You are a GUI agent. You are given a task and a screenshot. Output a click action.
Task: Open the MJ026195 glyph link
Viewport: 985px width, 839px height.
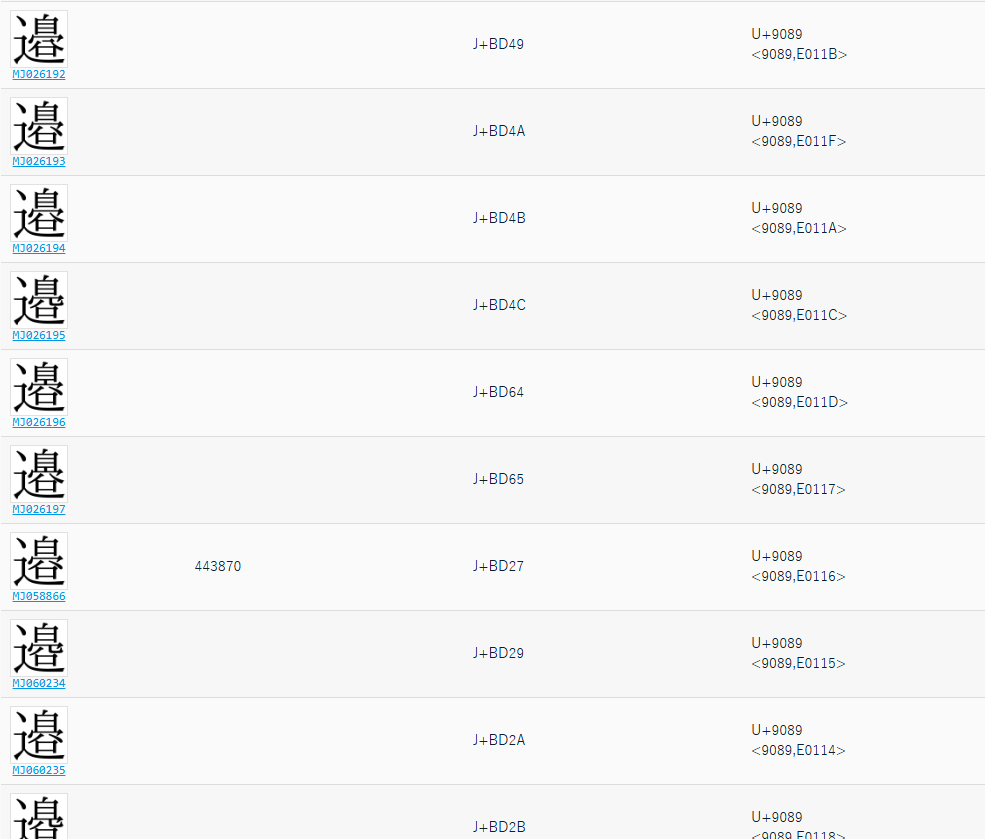click(39, 336)
